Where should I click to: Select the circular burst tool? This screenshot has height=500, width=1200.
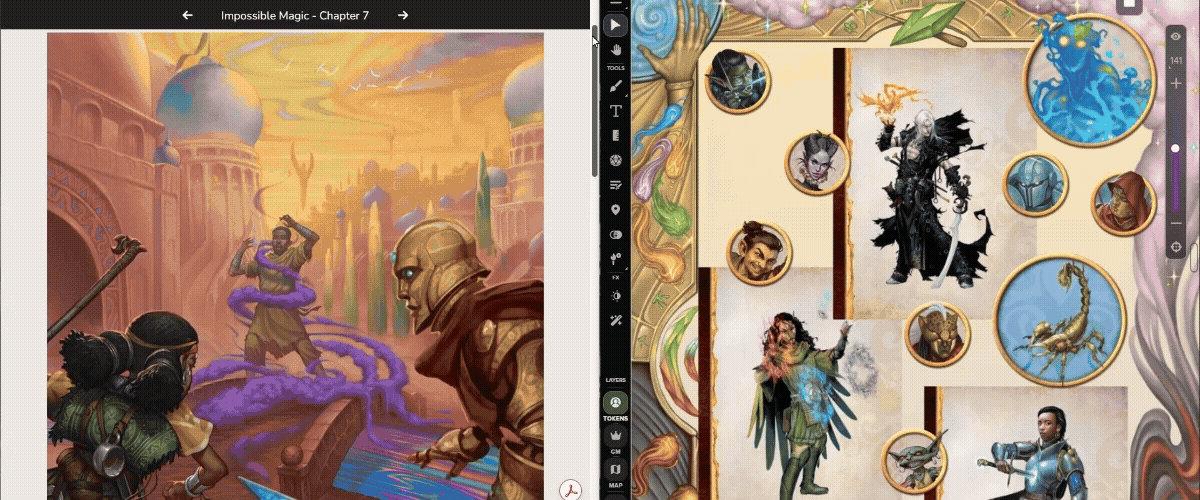(616, 160)
